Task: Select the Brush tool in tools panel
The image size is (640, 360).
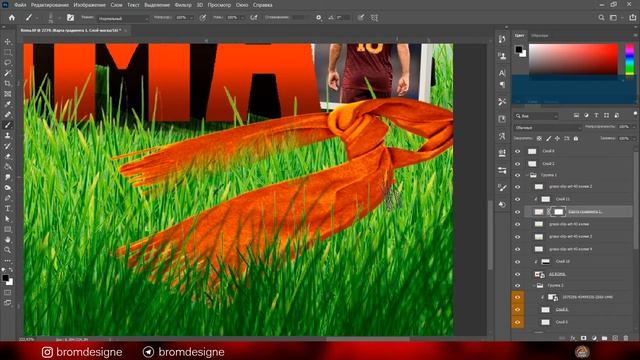Action: point(8,125)
